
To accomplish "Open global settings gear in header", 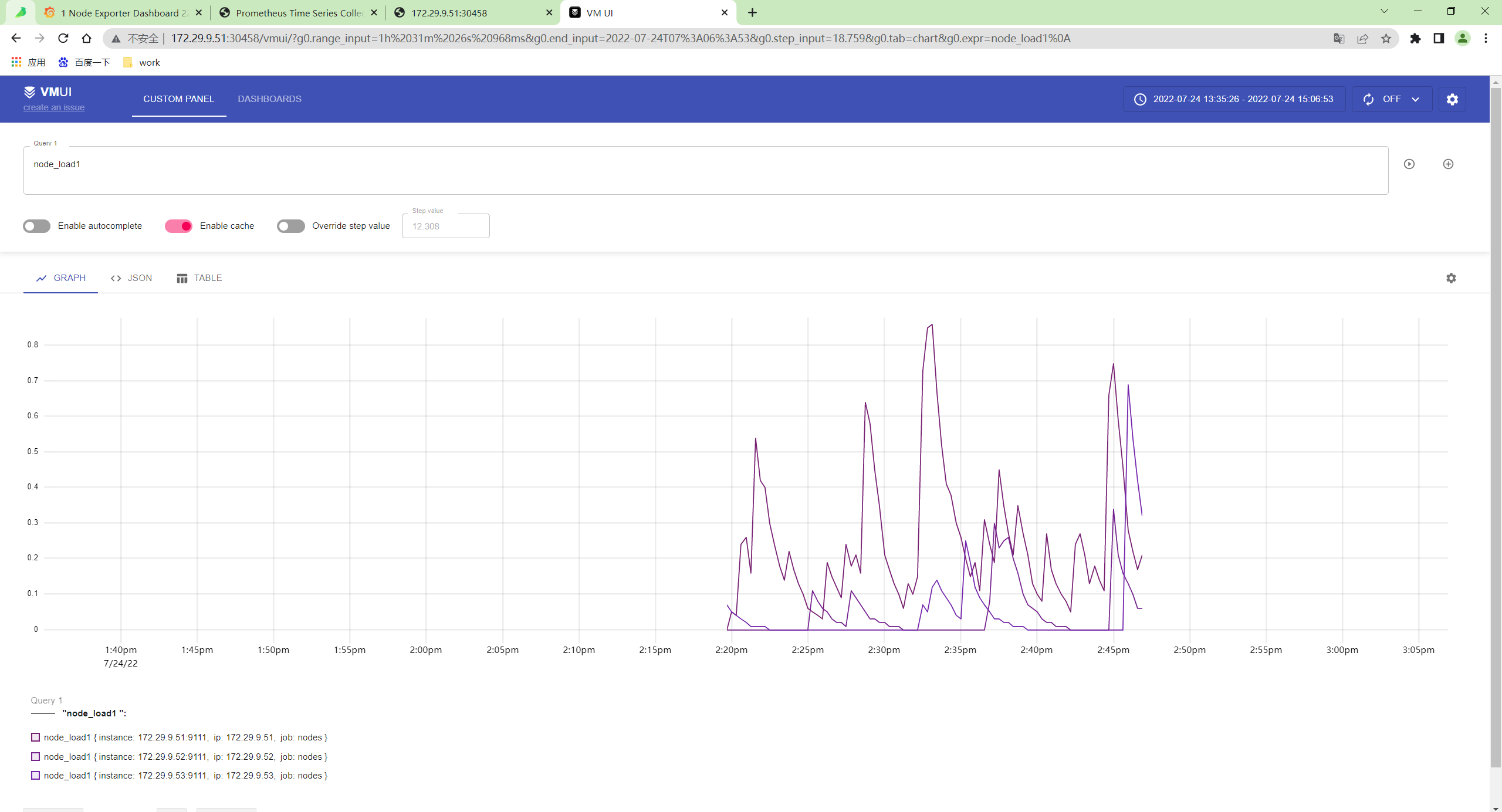I will pos(1452,99).
